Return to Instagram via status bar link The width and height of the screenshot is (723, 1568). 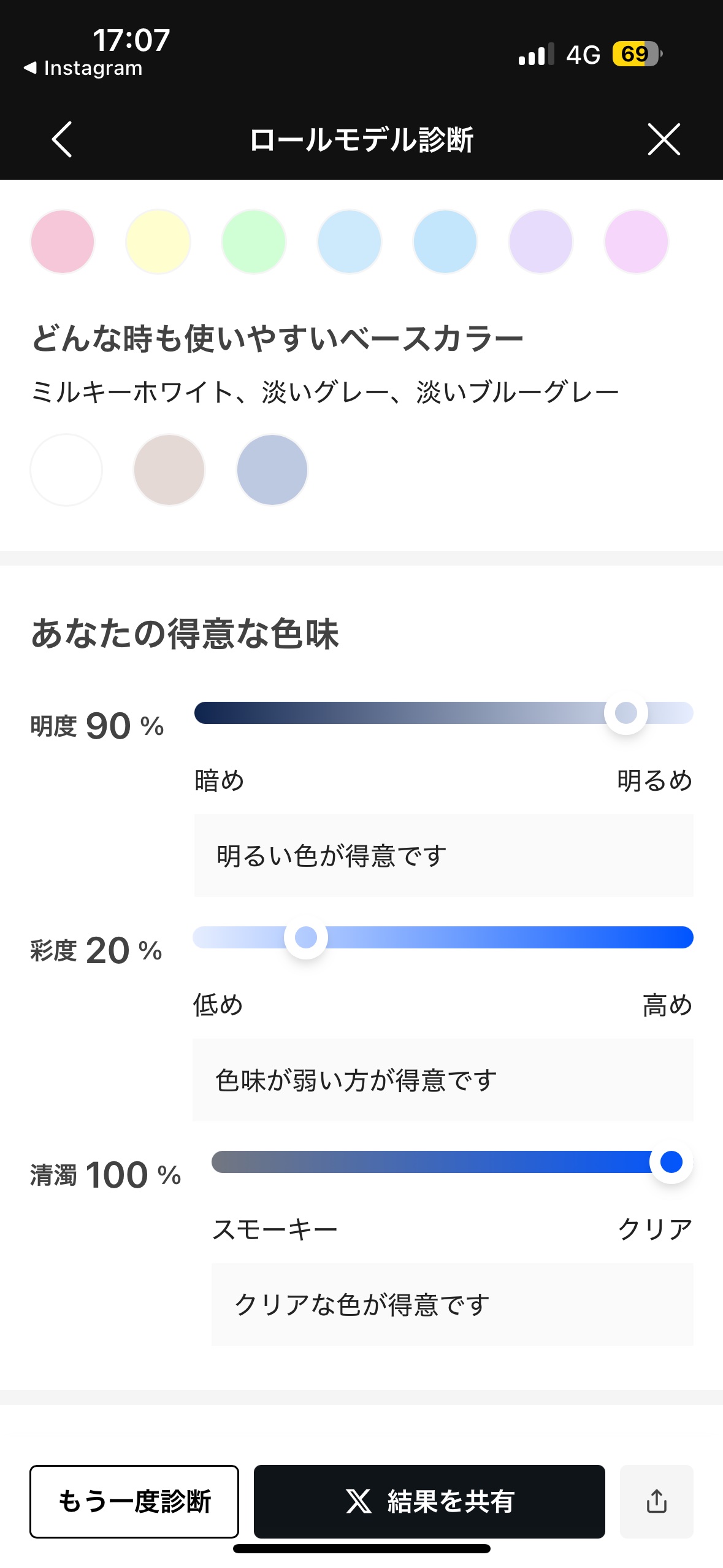[83, 68]
